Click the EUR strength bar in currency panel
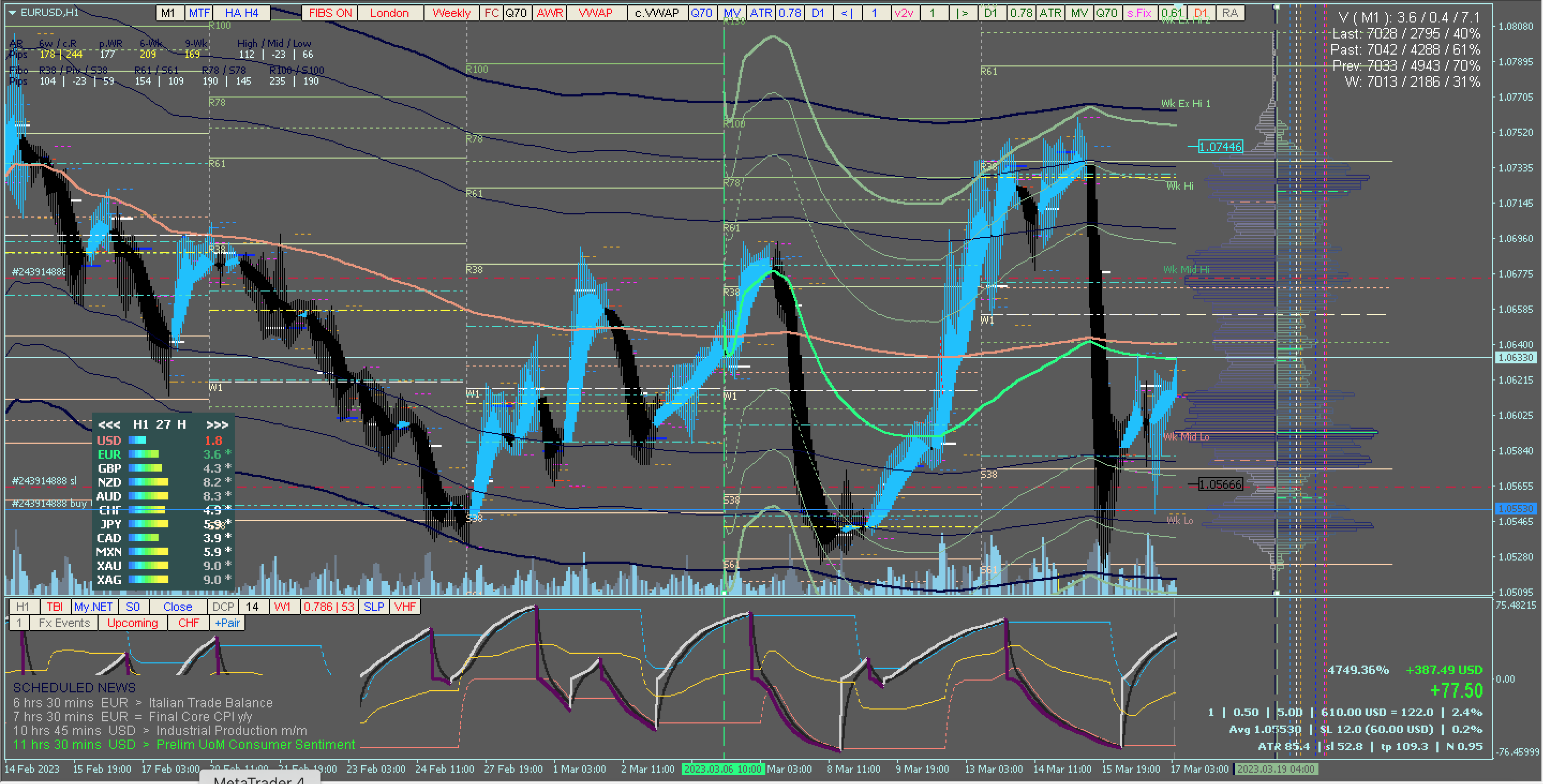Image resolution: width=1543 pixels, height=784 pixels. click(144, 454)
